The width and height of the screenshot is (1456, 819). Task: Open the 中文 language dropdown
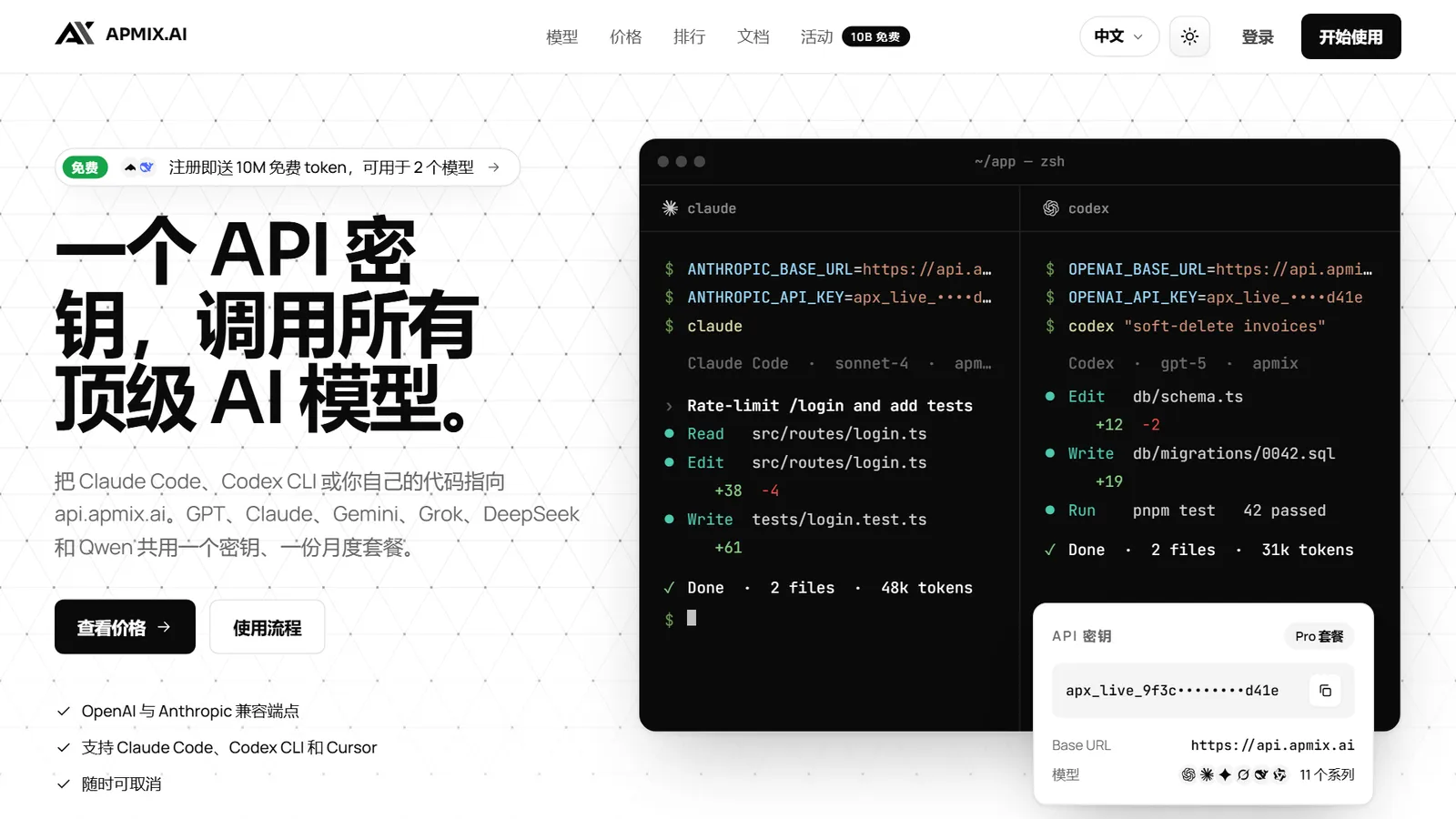tap(1119, 36)
